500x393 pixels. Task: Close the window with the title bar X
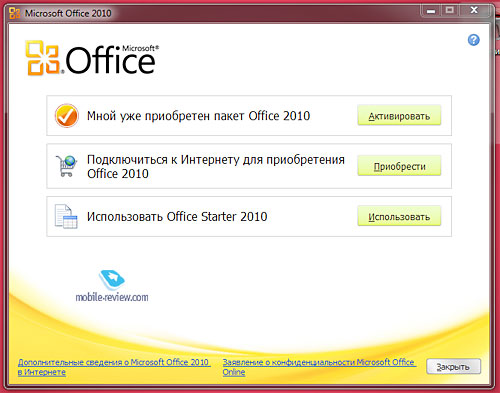coord(474,11)
